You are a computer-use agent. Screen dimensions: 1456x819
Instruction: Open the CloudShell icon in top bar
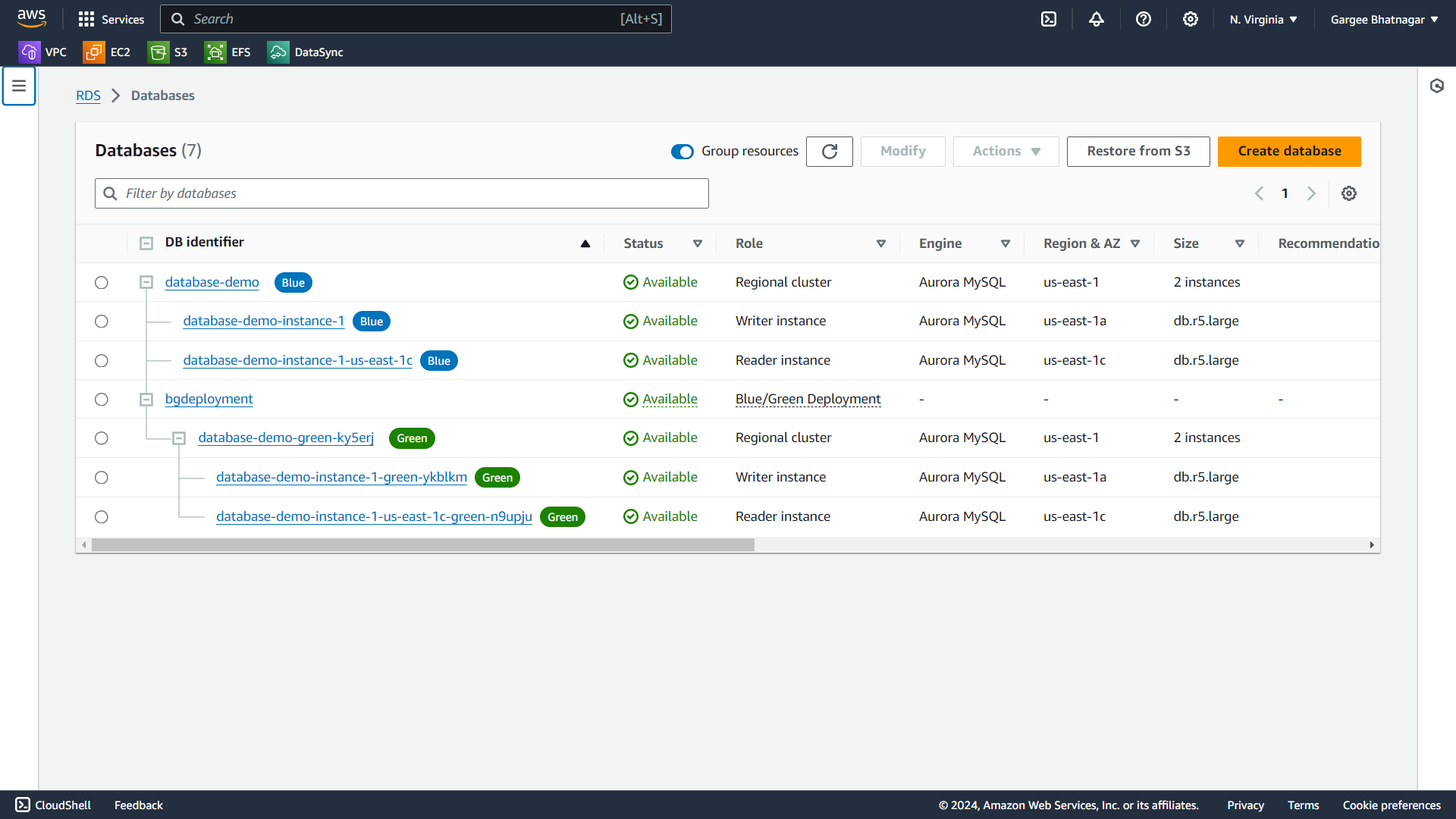(x=1049, y=19)
